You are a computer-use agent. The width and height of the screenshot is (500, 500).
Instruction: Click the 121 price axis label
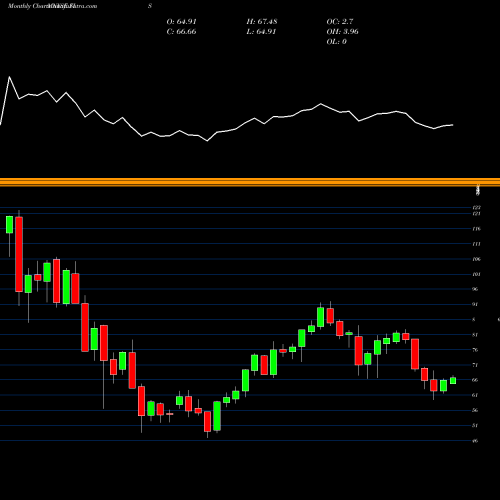[x=476, y=213]
